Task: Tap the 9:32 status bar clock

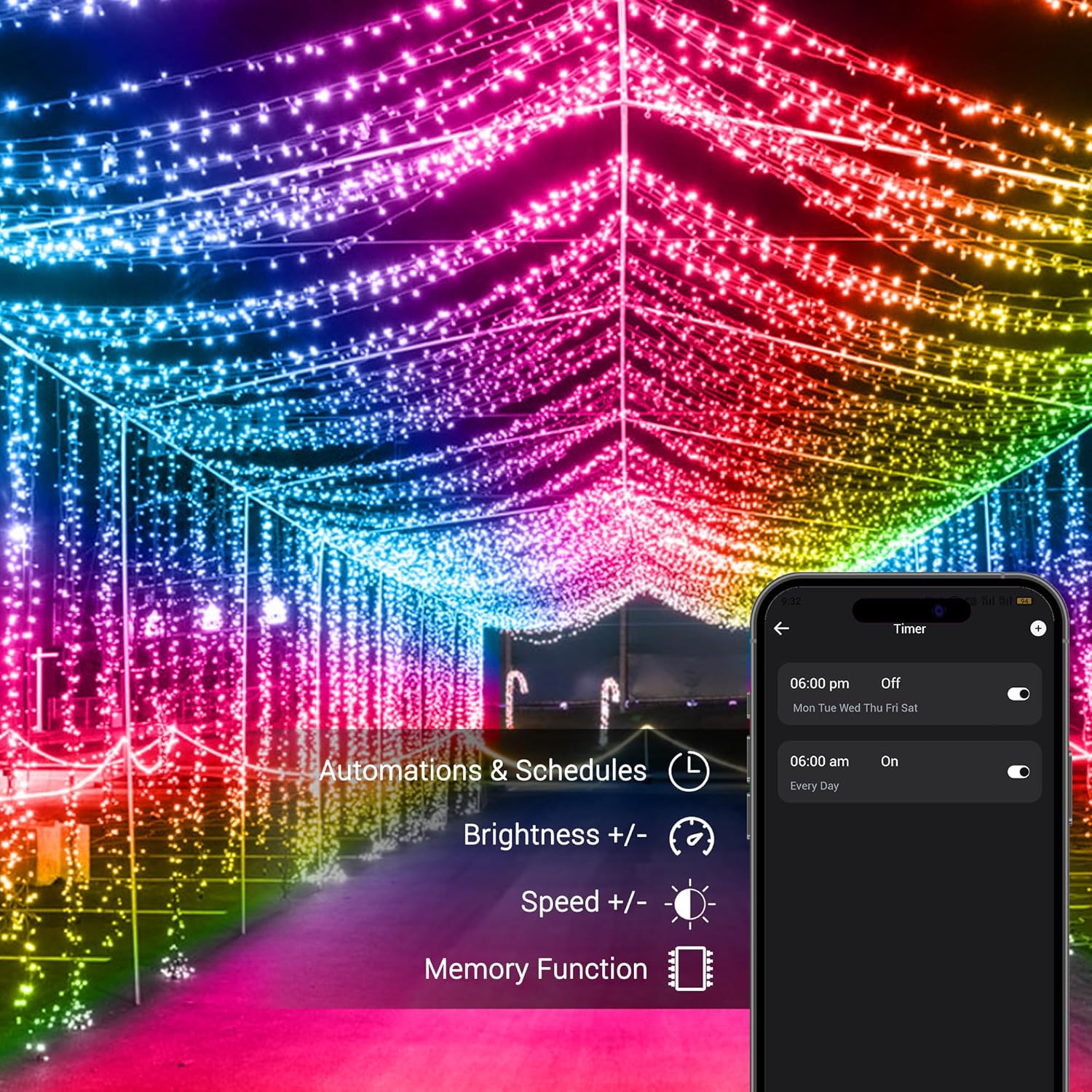Action: pyautogui.click(x=791, y=601)
